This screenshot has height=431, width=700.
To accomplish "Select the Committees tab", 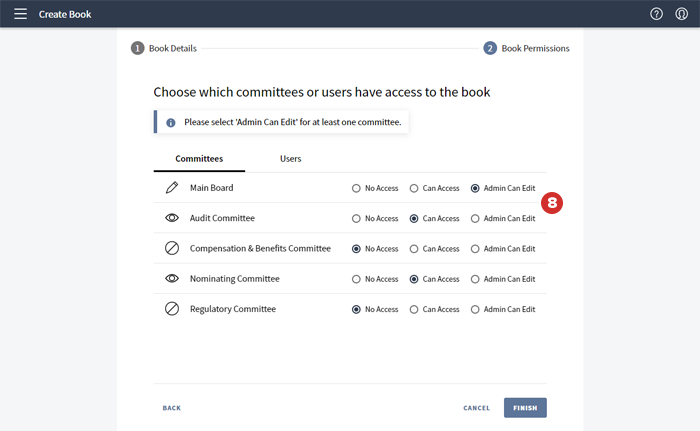I will (x=199, y=159).
